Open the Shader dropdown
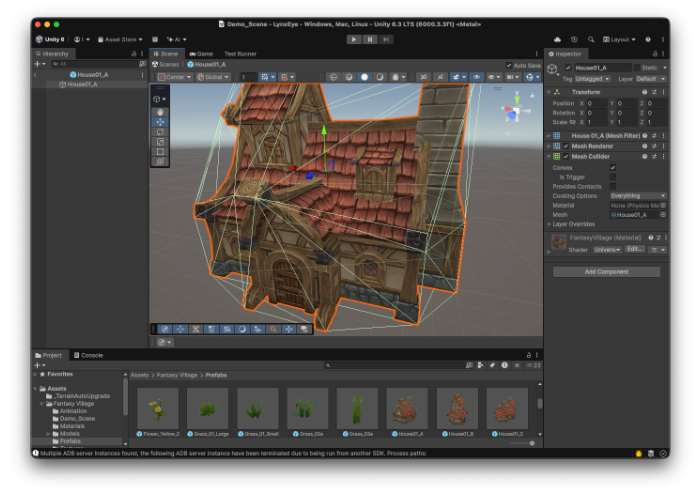 (607, 250)
